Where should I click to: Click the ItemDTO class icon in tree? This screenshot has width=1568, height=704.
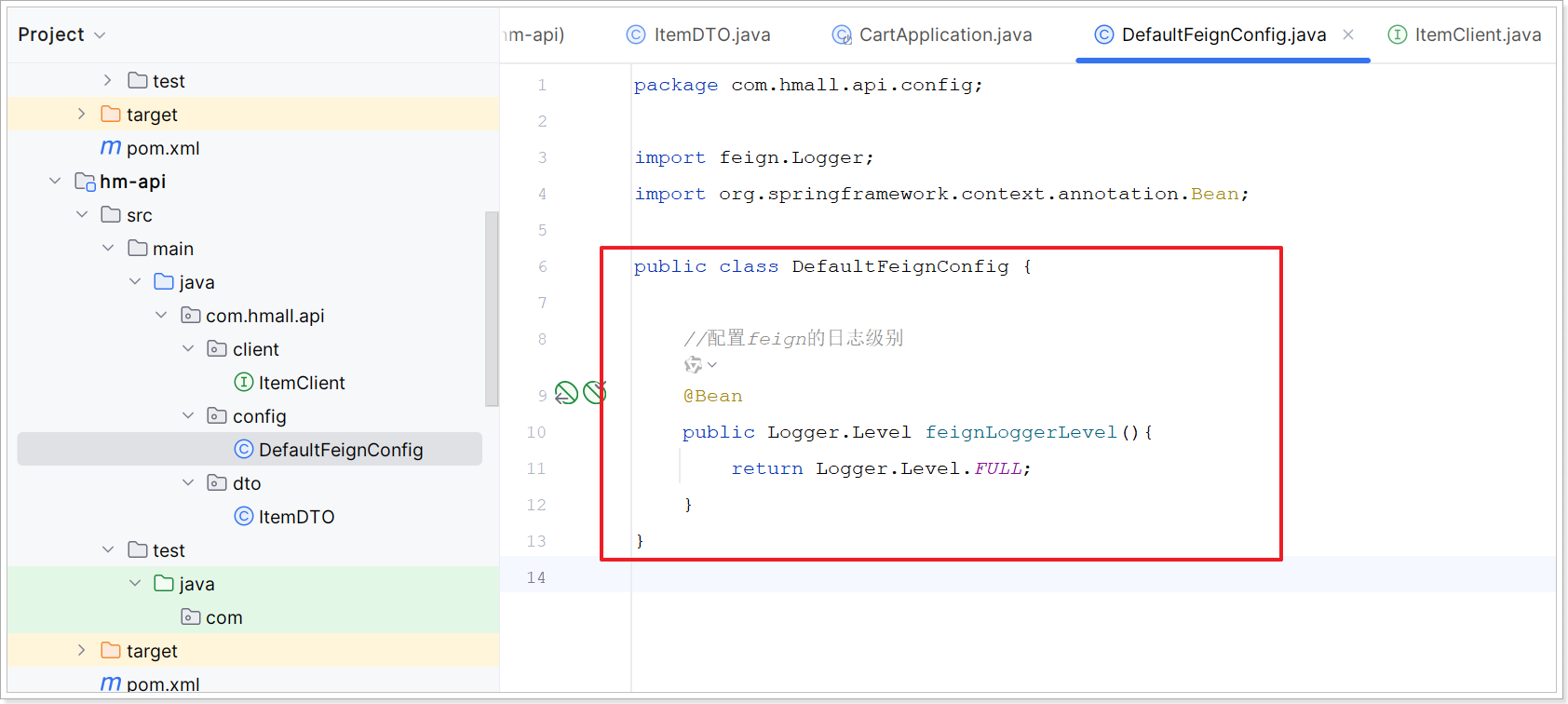(x=244, y=517)
